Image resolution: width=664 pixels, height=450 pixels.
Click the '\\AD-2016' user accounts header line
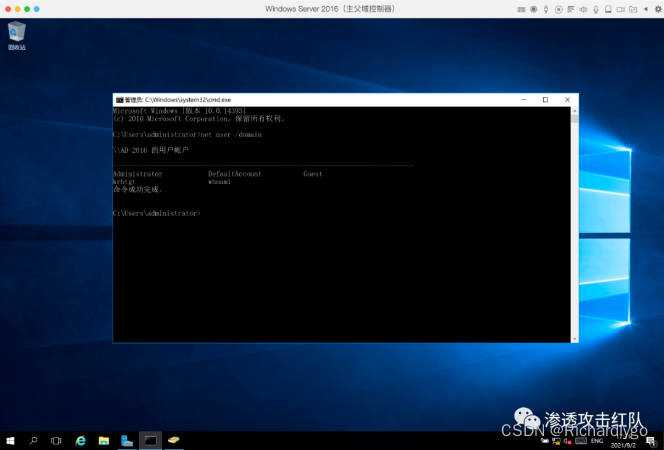pos(151,150)
